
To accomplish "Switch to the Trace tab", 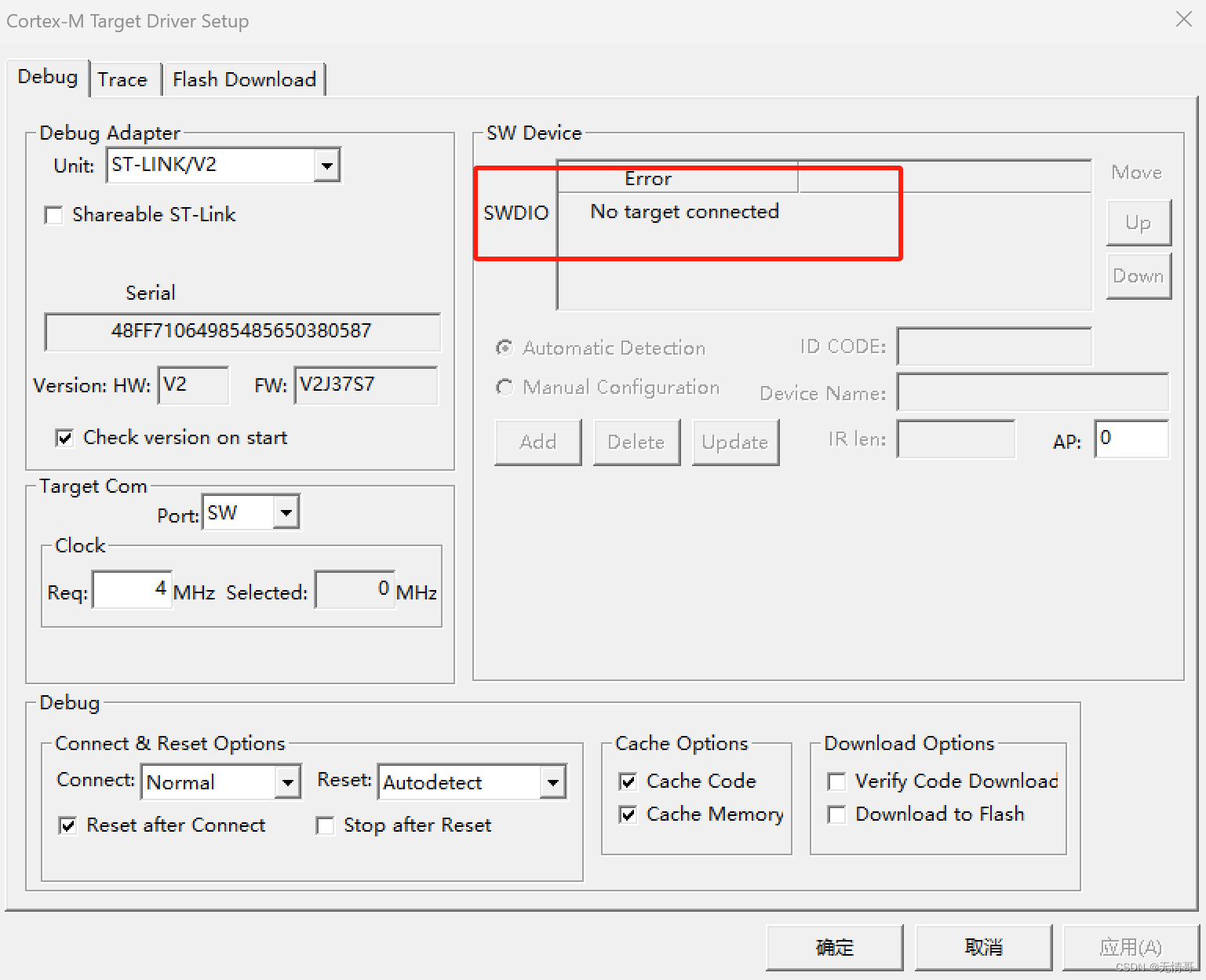I will pos(123,79).
